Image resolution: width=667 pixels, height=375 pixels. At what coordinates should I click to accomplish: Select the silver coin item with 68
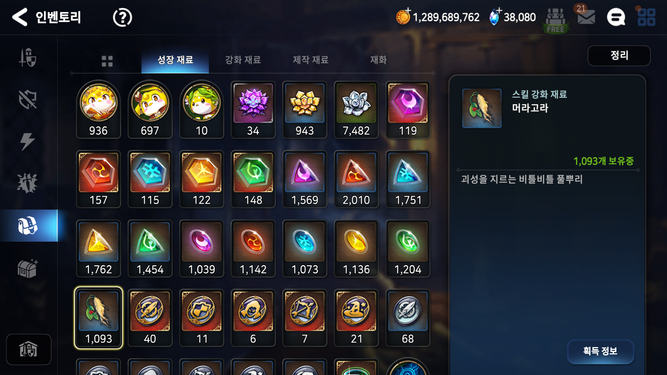tap(408, 318)
